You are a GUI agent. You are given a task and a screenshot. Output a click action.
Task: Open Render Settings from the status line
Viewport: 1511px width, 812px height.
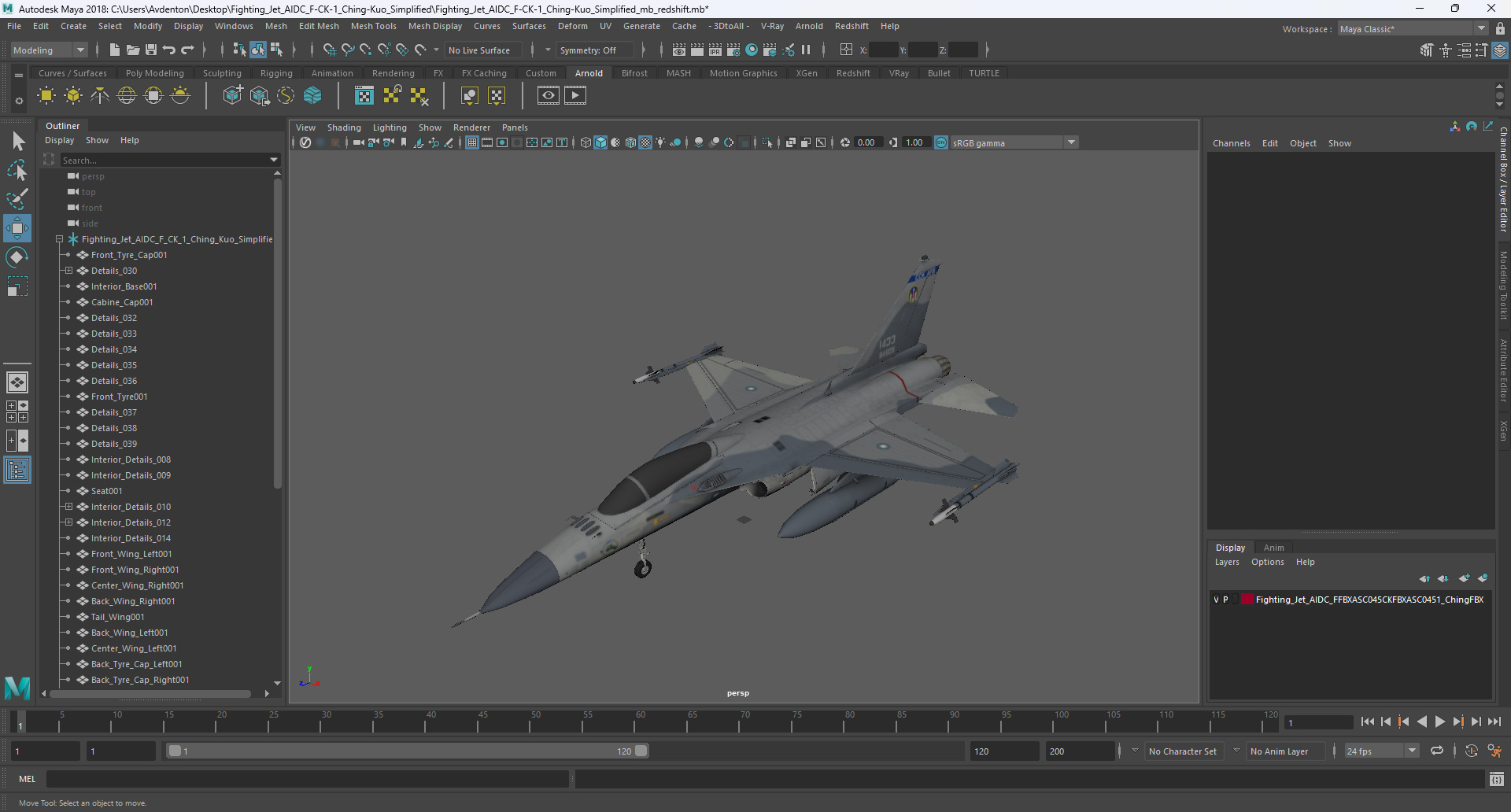[733, 50]
